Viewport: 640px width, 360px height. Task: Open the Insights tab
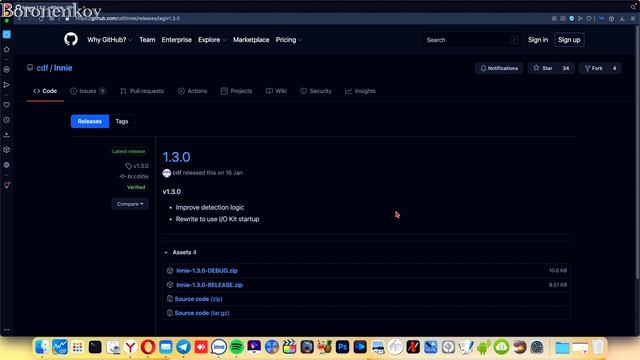pos(360,91)
